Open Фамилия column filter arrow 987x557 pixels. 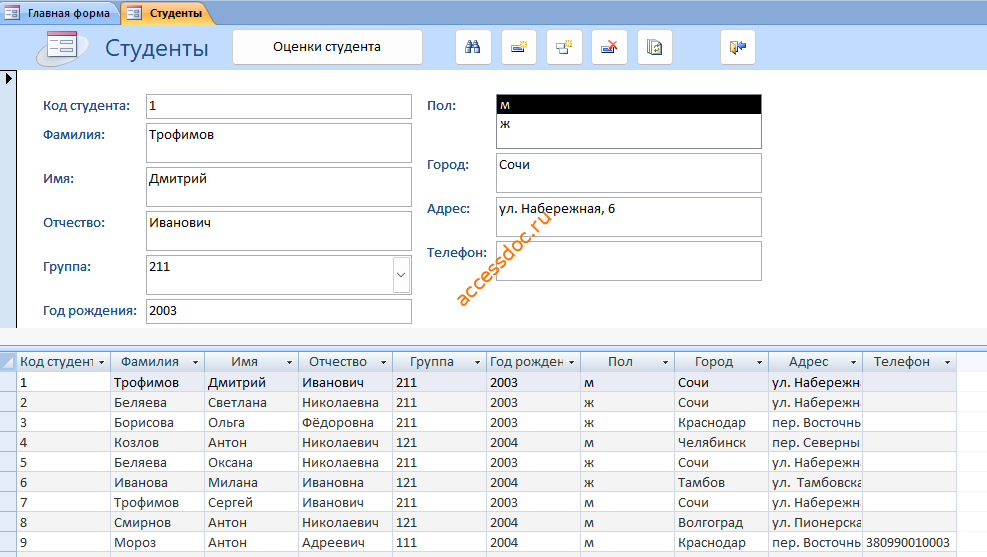(195, 363)
